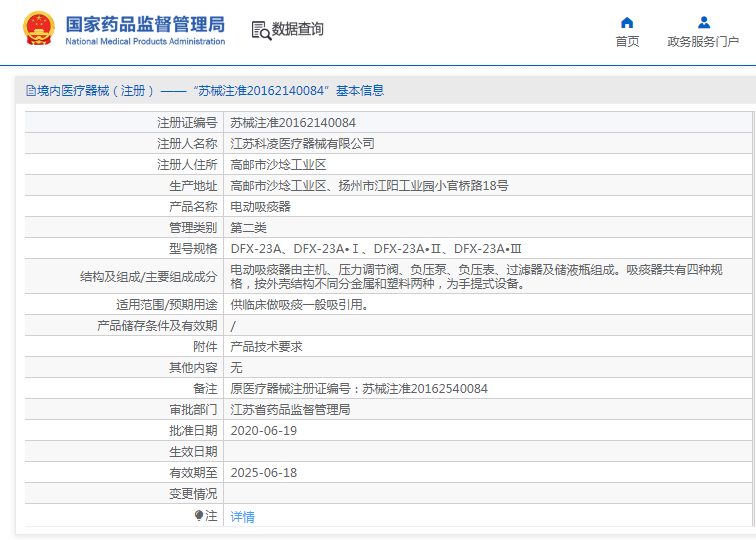Select expiry date 2025-06-18
Viewport: 756px width, 540px height.
coord(264,472)
